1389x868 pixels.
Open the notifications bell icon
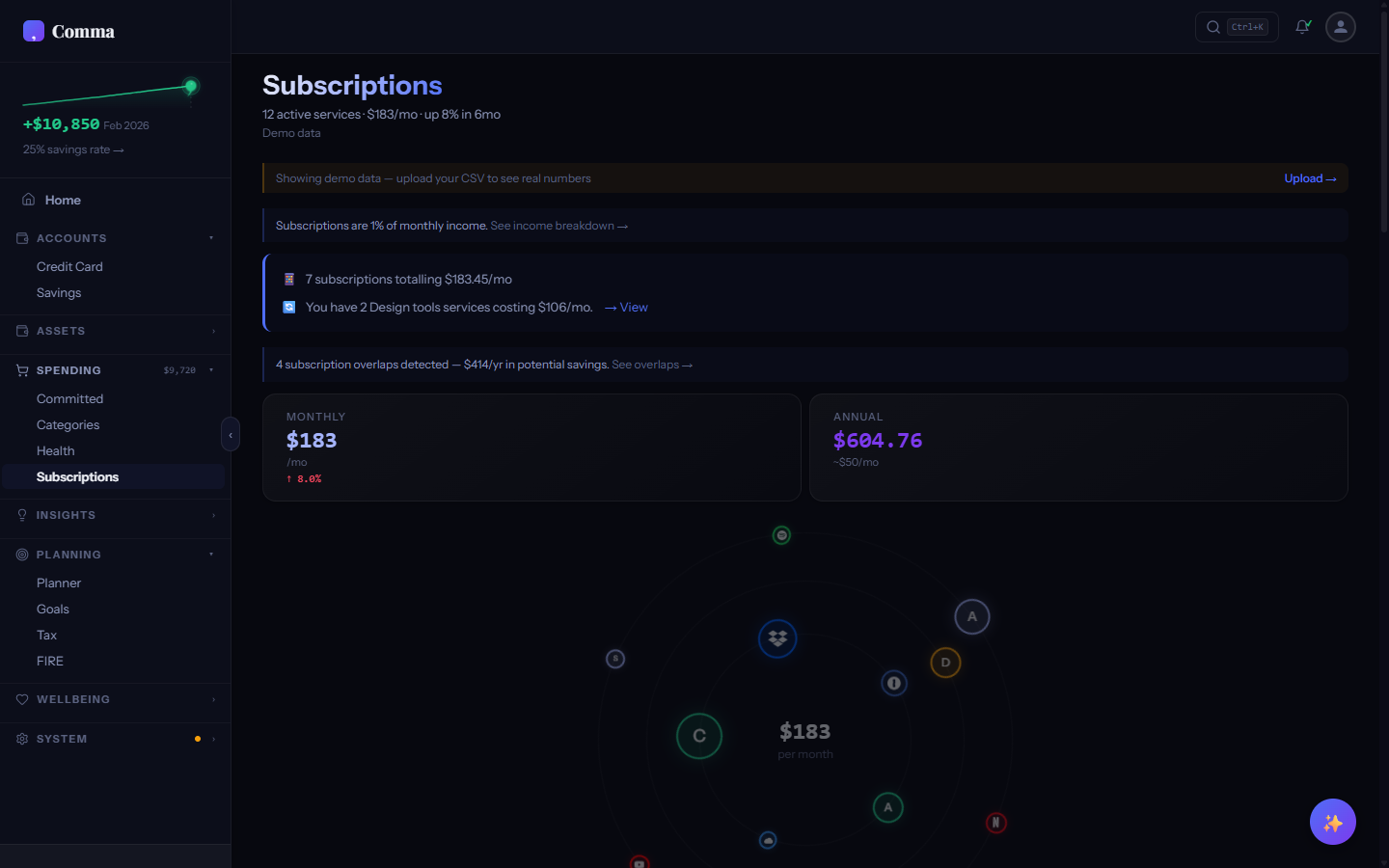click(x=1302, y=27)
